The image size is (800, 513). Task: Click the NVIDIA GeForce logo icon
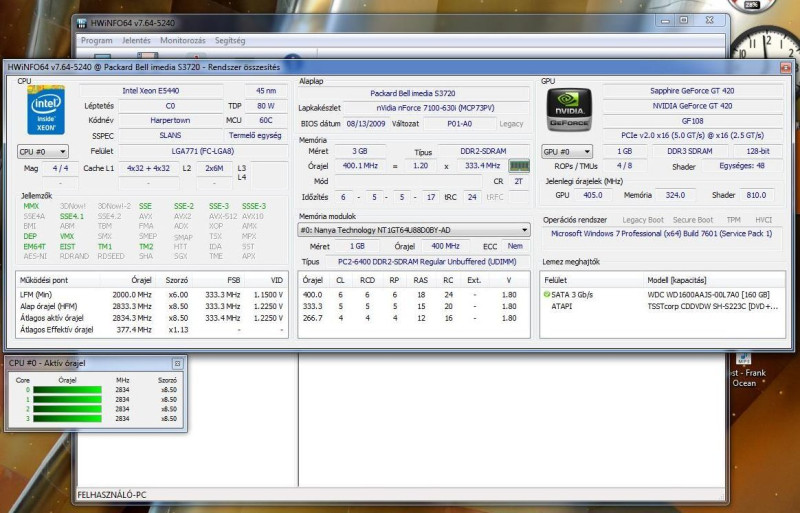point(569,110)
